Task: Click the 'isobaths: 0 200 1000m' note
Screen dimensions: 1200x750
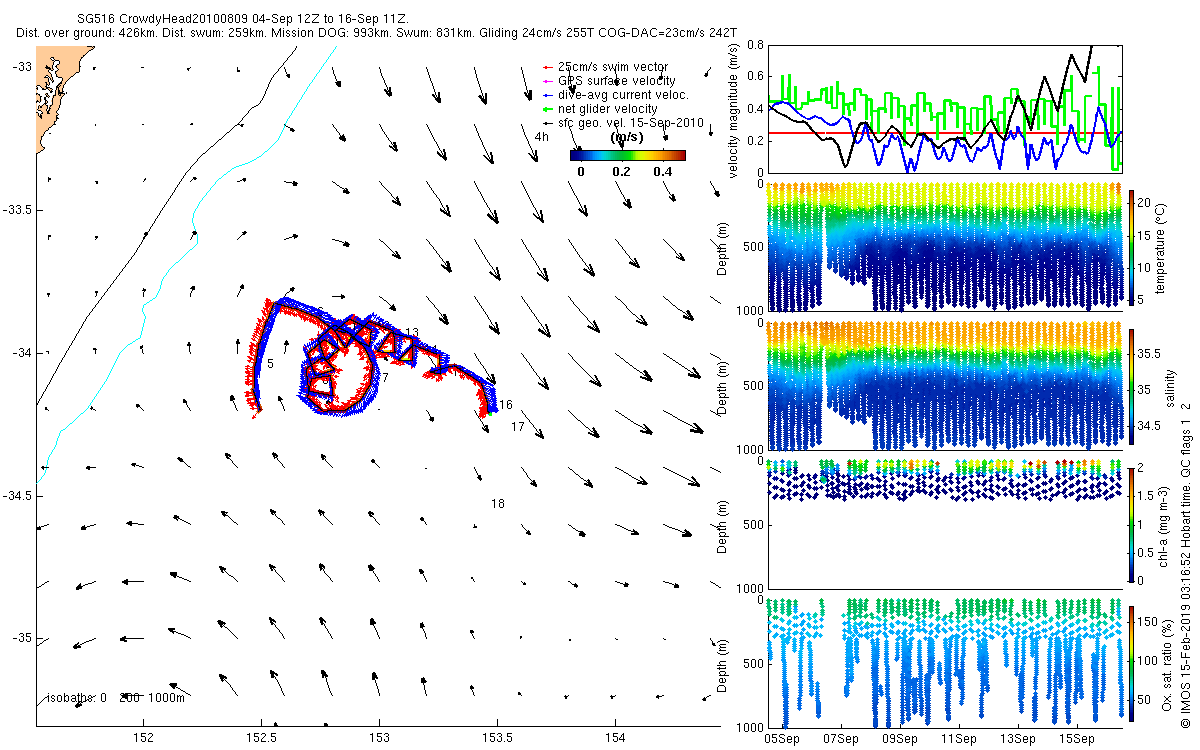Action: 116,698
